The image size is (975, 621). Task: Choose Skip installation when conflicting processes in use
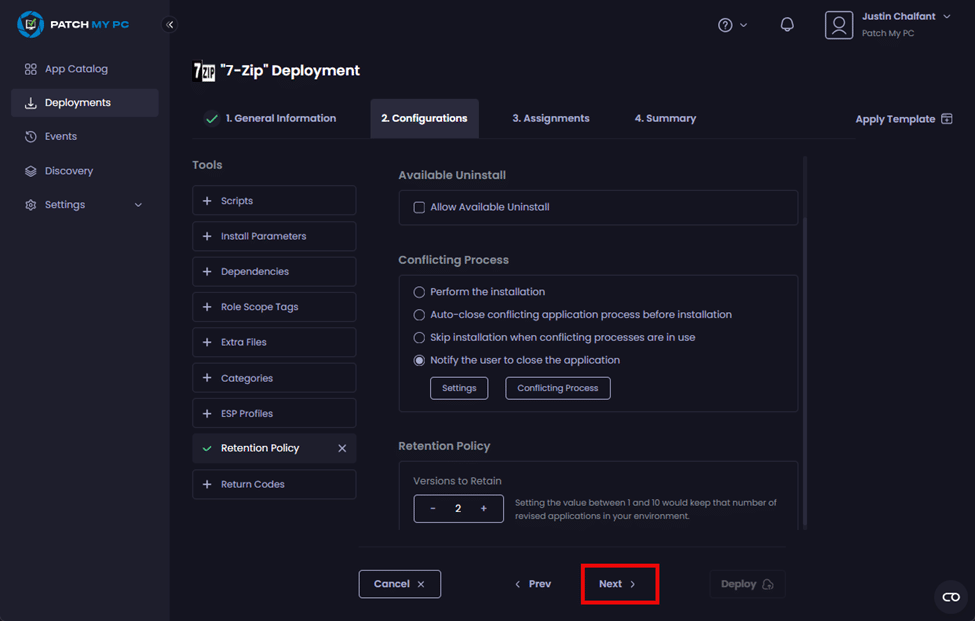click(x=420, y=338)
